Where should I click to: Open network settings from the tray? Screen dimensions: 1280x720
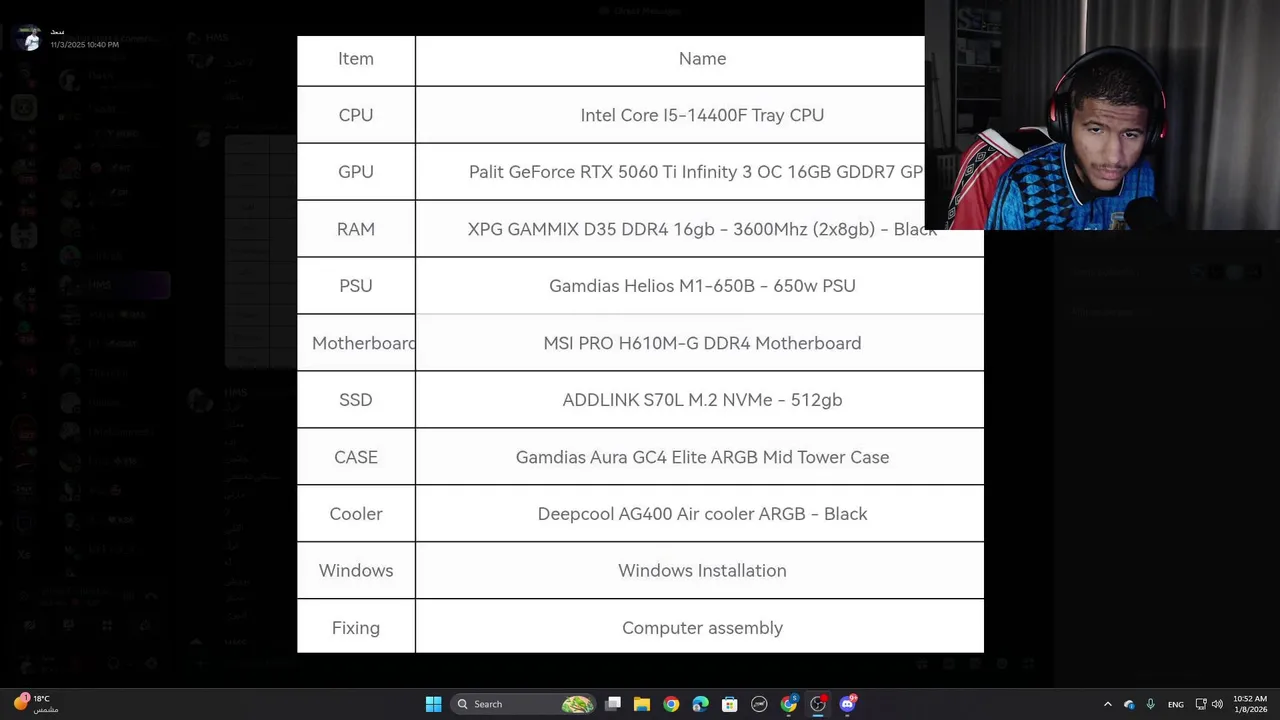1201,704
